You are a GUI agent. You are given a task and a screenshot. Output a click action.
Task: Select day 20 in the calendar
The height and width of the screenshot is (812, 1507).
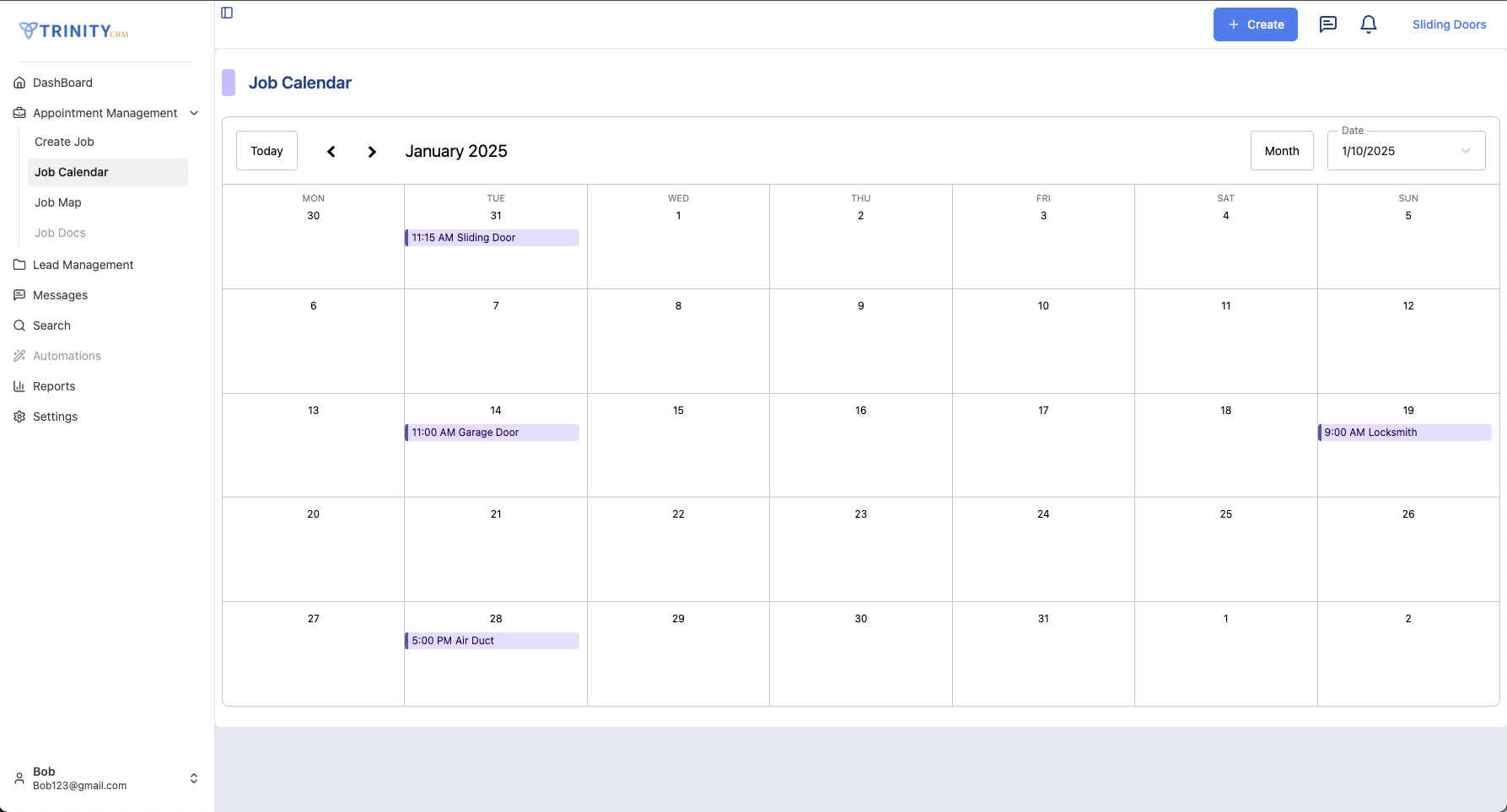pos(313,514)
